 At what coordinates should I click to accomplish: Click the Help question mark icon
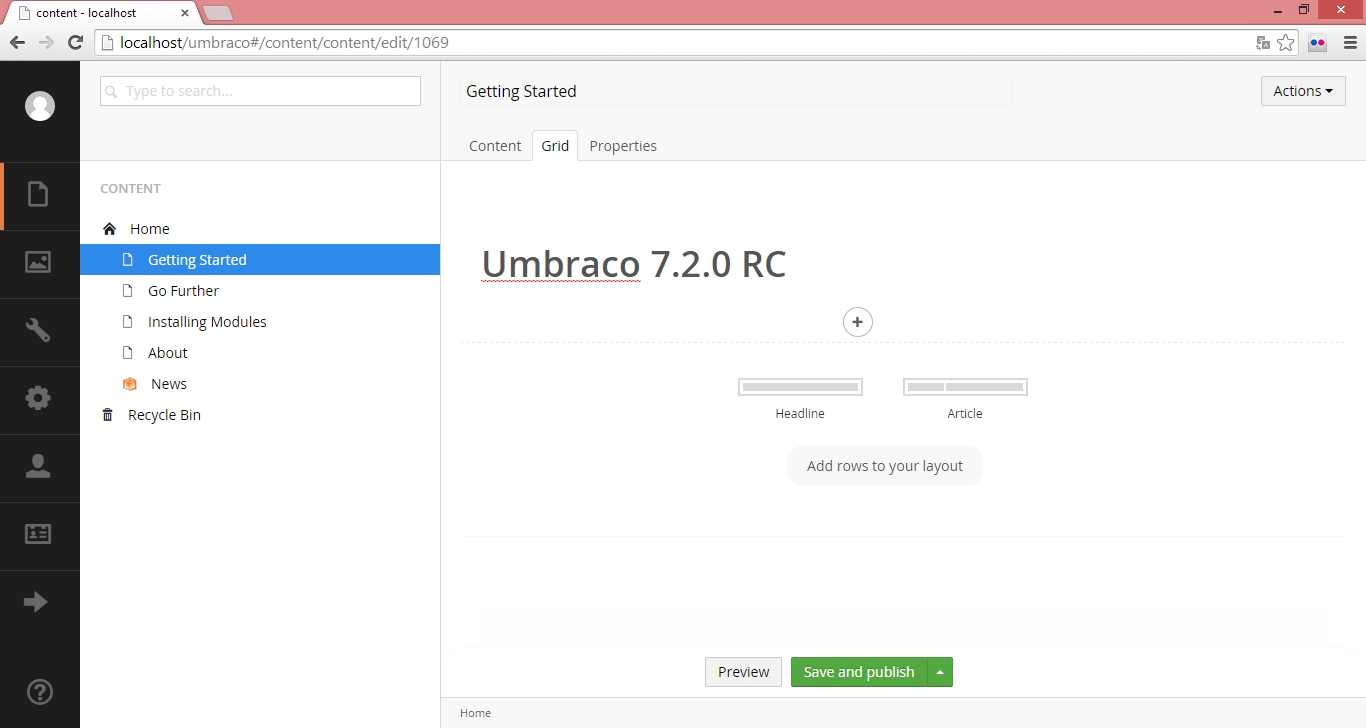[x=39, y=692]
